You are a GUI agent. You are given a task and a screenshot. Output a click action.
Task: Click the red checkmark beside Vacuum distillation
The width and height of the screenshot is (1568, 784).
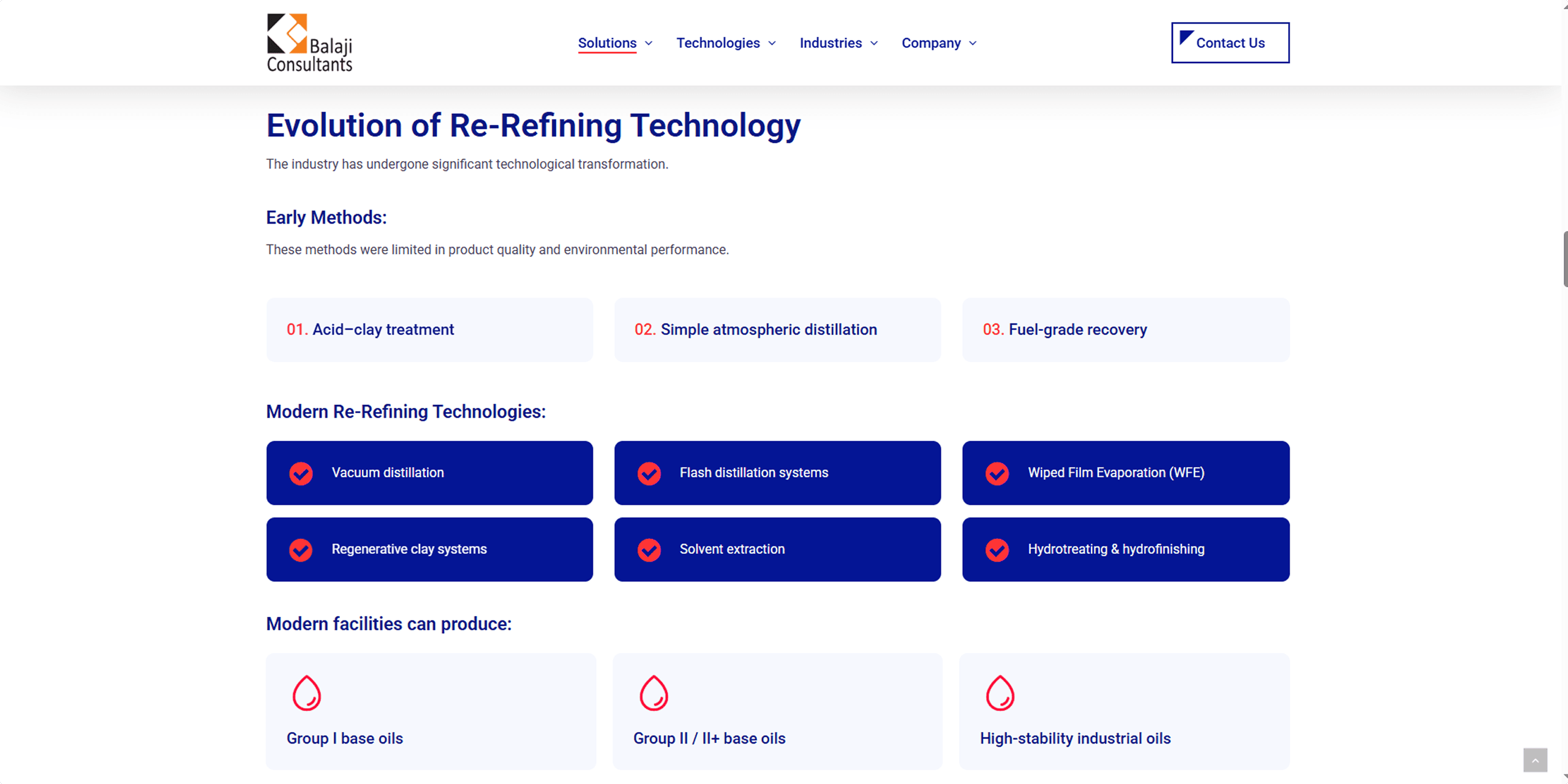coord(301,473)
